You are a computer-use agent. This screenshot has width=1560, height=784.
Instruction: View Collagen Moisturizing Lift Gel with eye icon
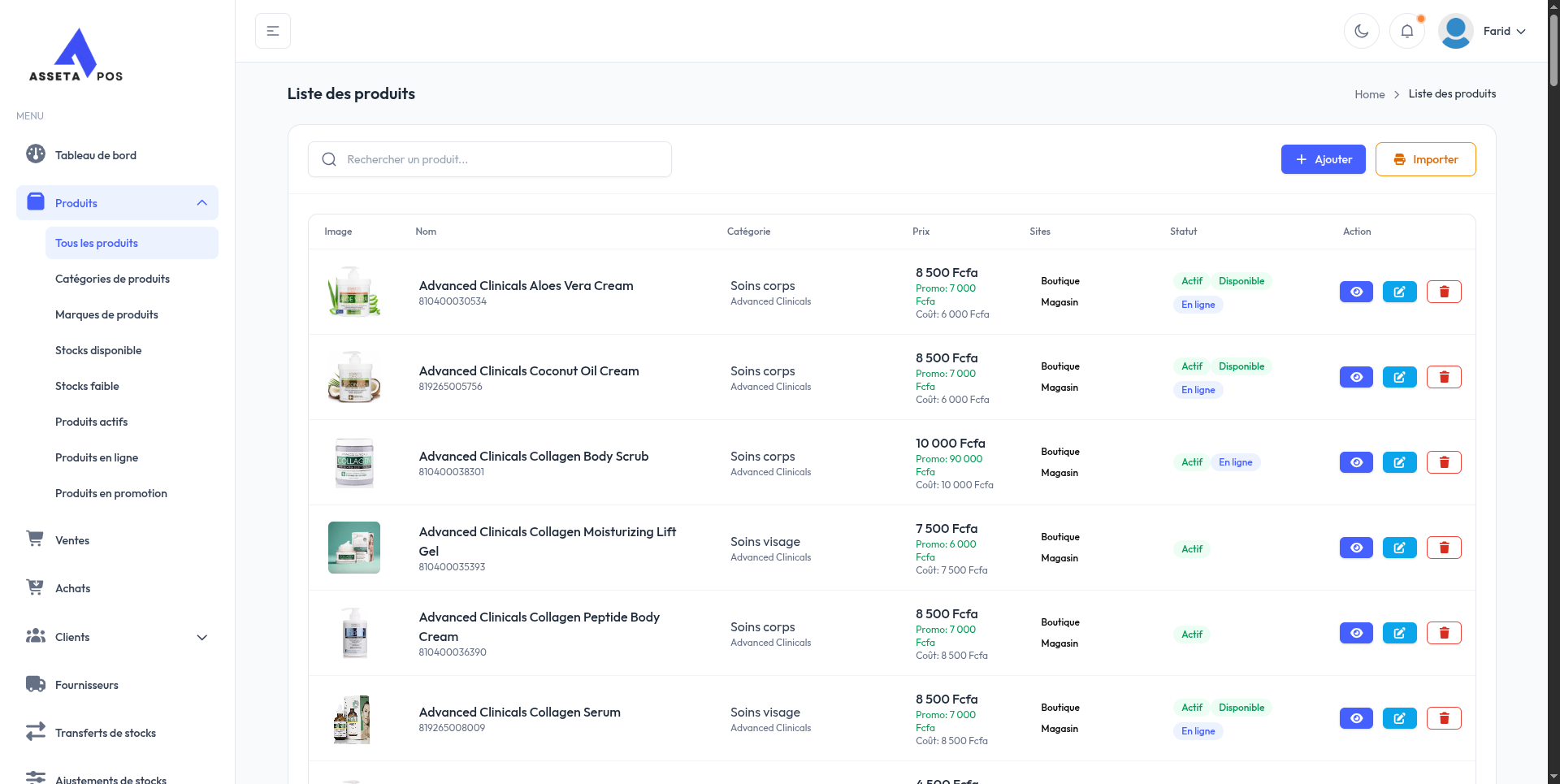(1356, 548)
